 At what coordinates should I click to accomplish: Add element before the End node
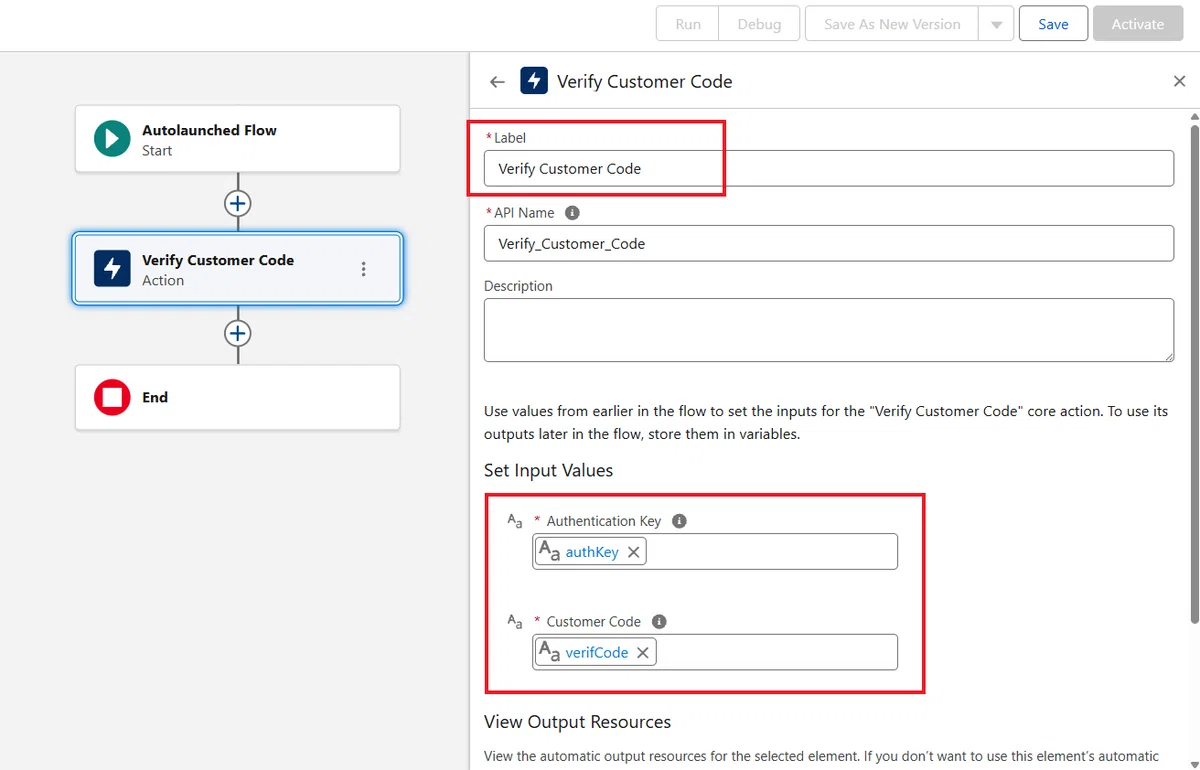pyautogui.click(x=237, y=333)
